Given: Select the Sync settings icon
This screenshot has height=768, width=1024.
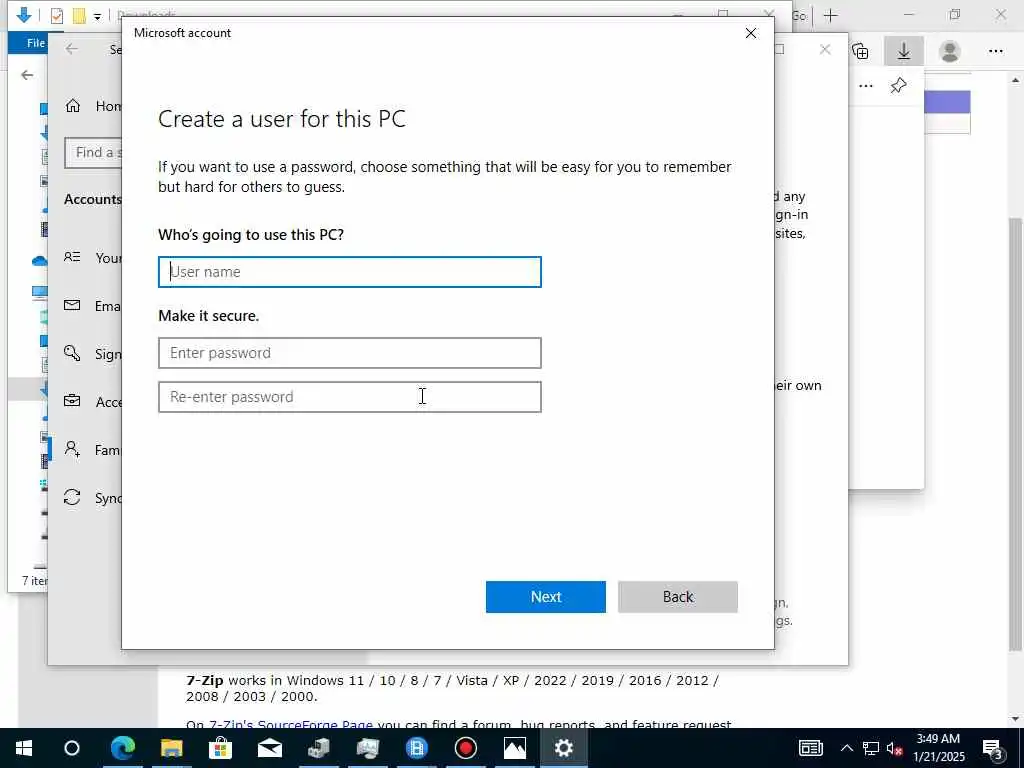Looking at the screenshot, I should [72, 498].
